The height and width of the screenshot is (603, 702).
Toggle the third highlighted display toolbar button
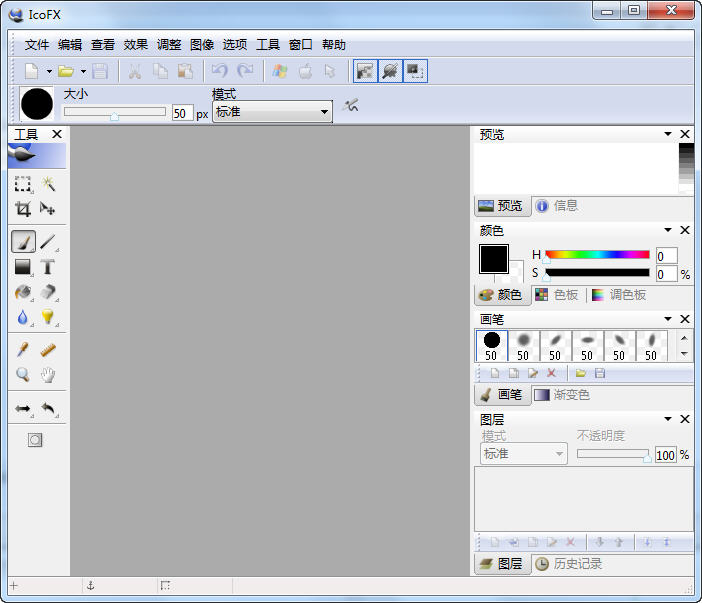pyautogui.click(x=415, y=71)
